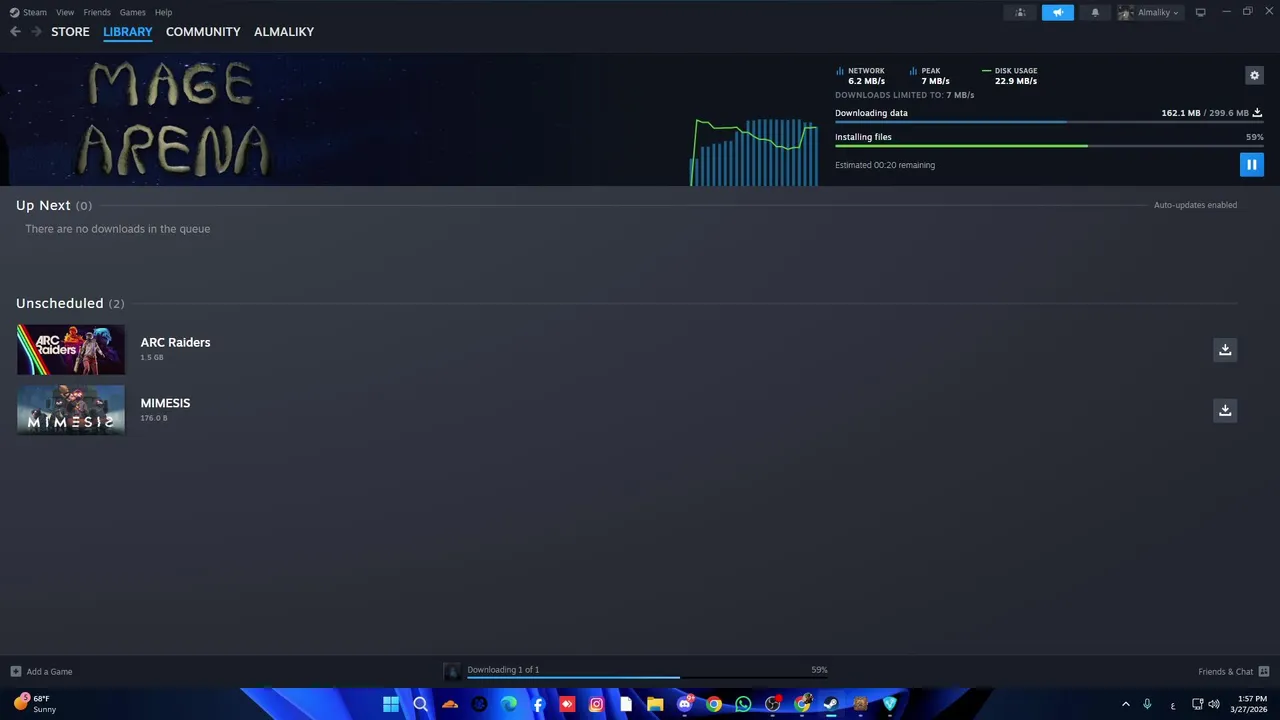Open the Games menu

click(132, 12)
